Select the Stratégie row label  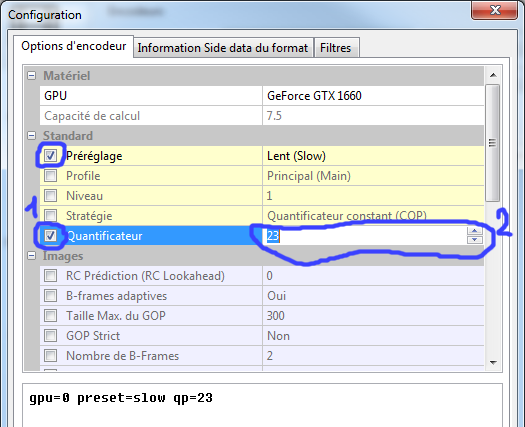(89, 216)
